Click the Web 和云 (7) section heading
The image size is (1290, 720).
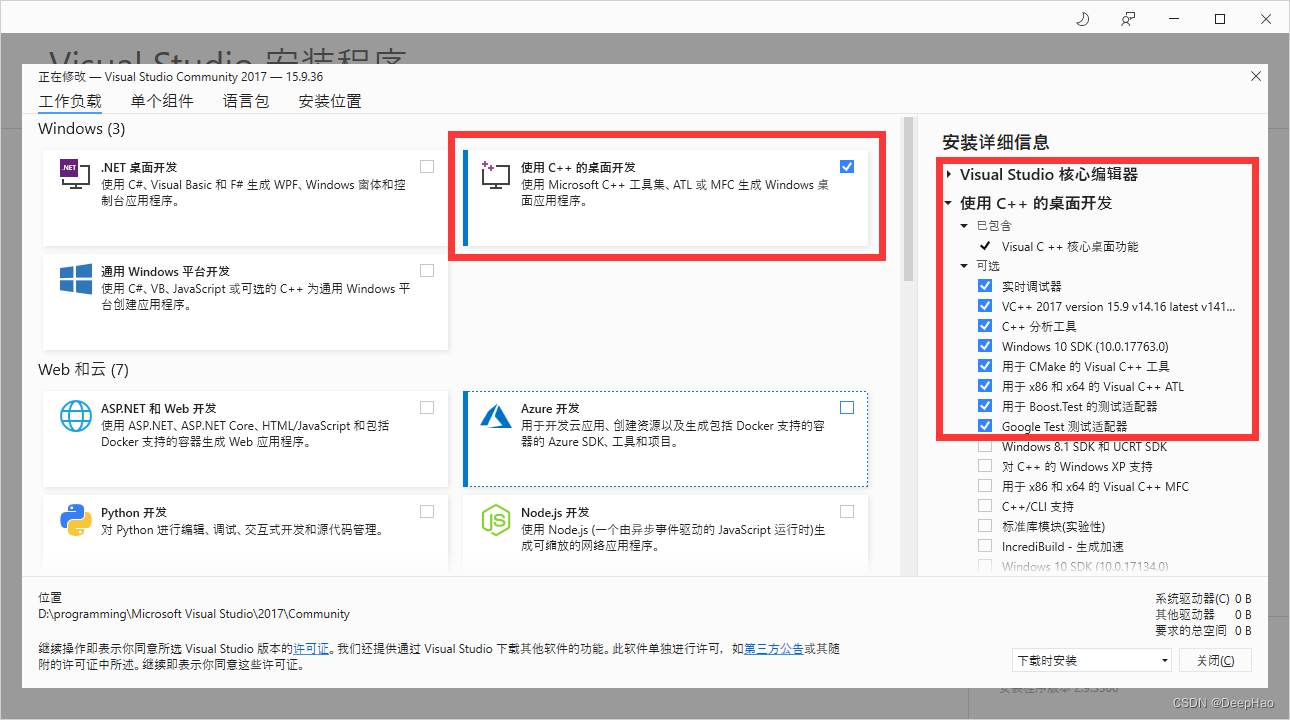(x=84, y=370)
